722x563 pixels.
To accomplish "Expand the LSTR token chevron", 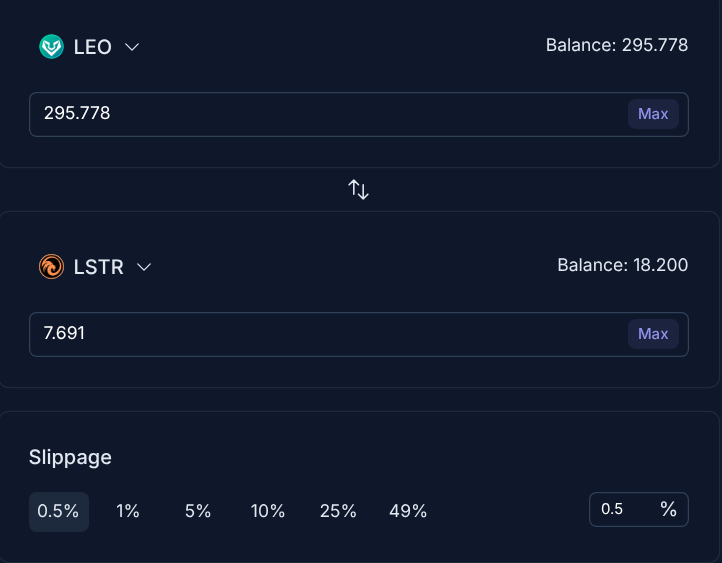I will coord(144,267).
